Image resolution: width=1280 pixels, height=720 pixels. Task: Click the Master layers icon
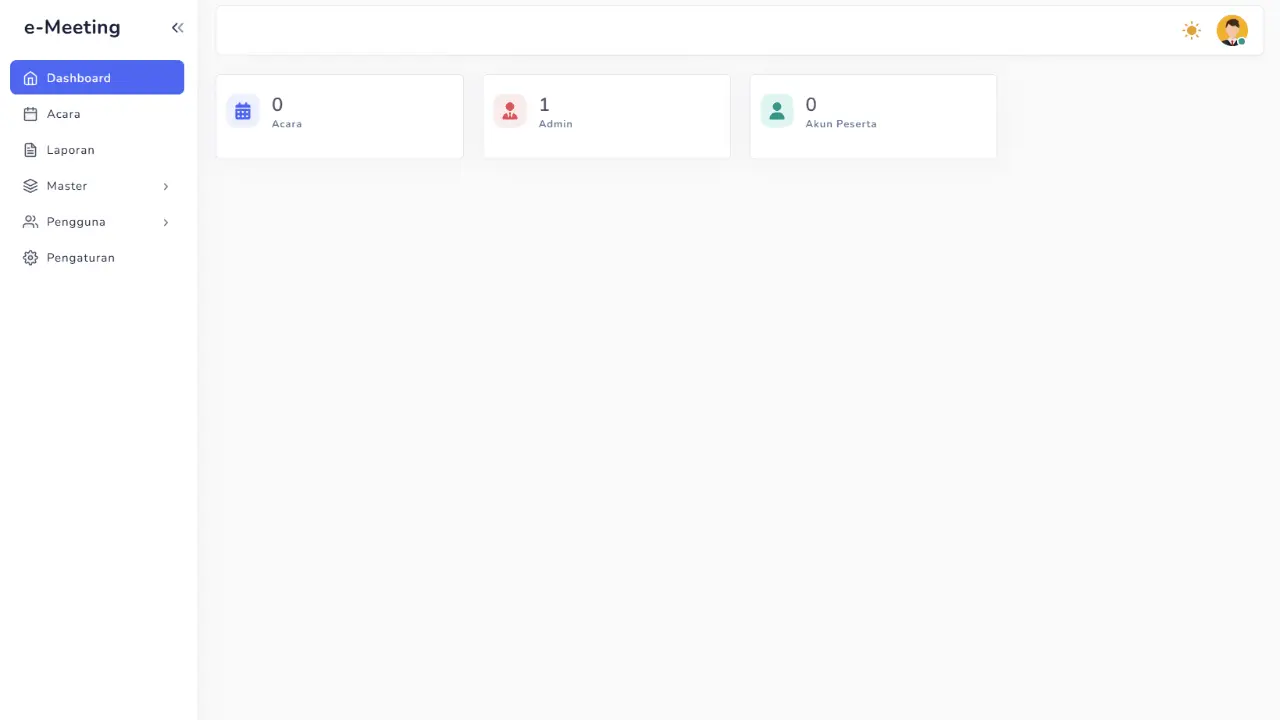pos(30,186)
